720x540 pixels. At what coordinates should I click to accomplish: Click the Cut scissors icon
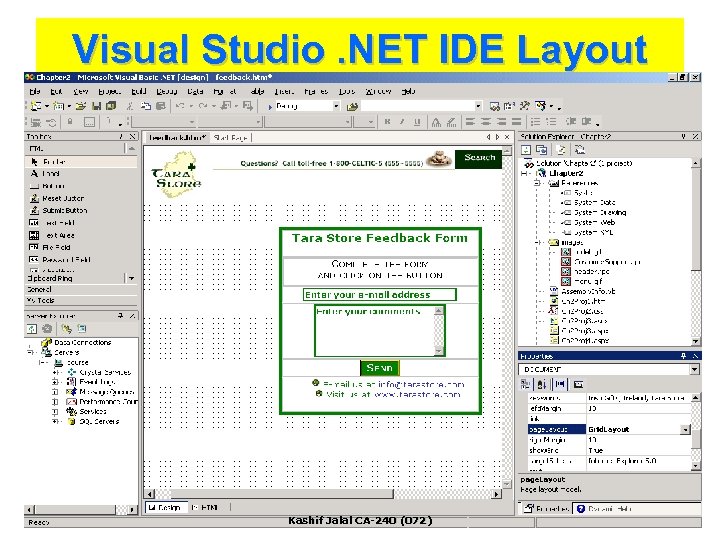[130, 106]
